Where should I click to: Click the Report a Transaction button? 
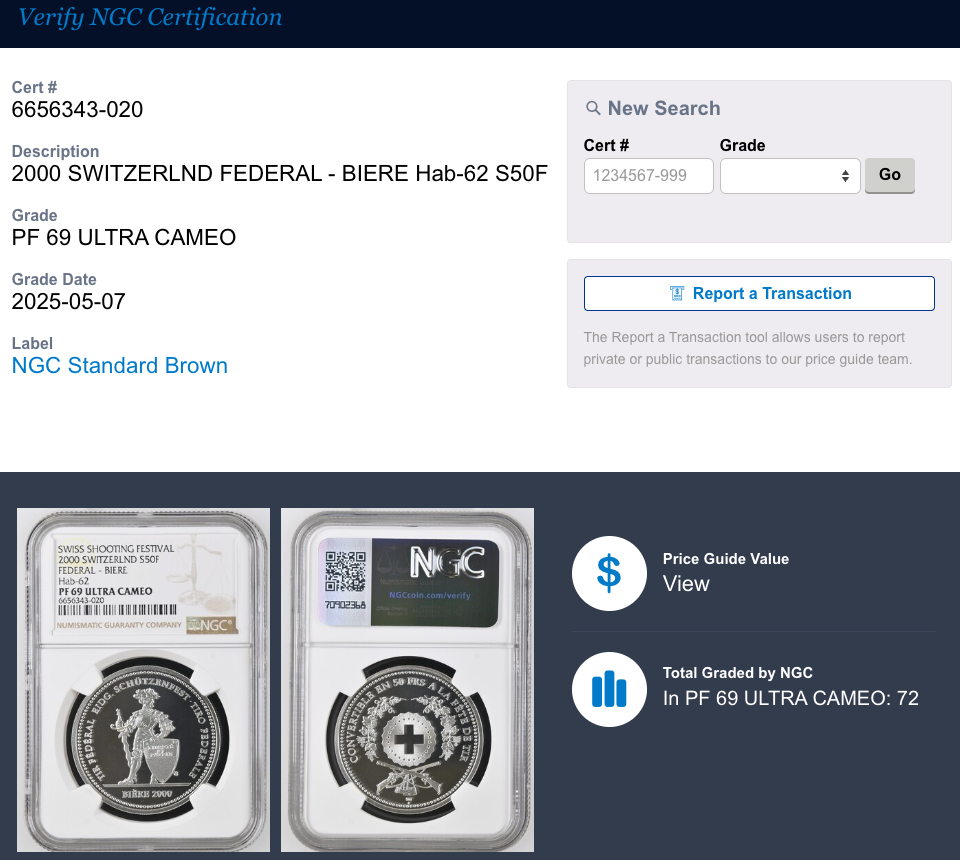click(x=759, y=294)
